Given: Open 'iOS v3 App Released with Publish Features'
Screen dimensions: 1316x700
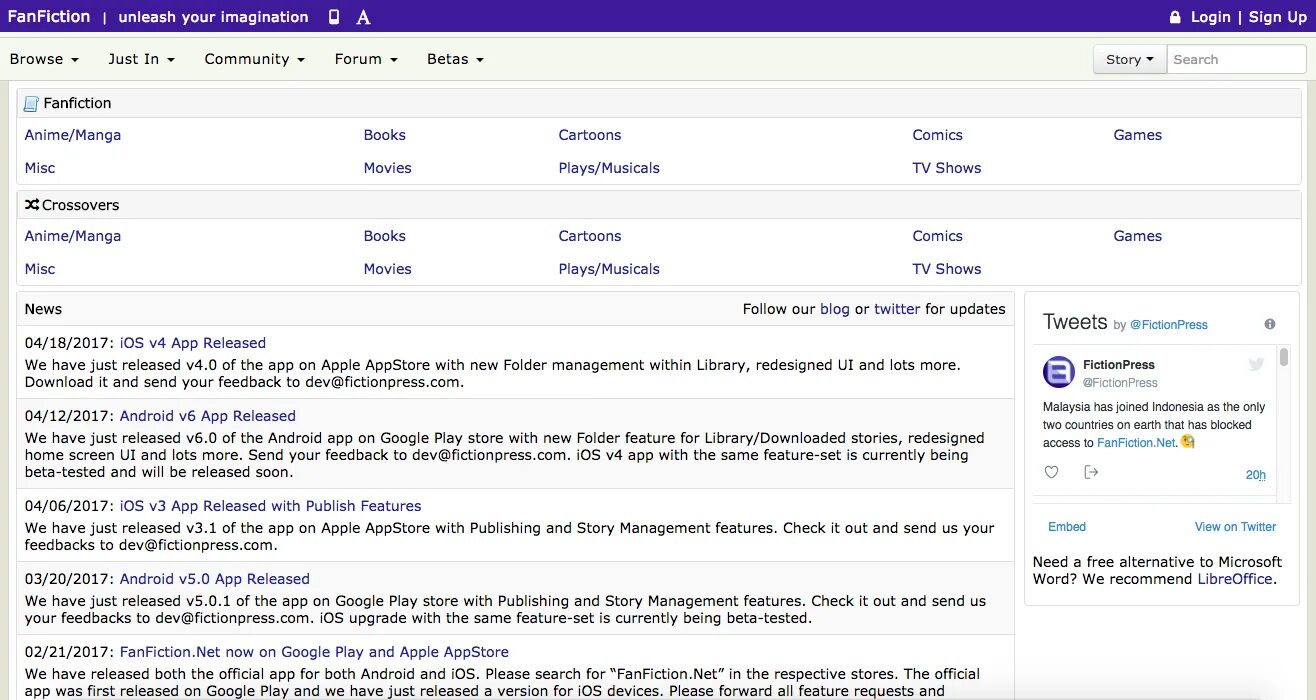Looking at the screenshot, I should tap(271, 506).
